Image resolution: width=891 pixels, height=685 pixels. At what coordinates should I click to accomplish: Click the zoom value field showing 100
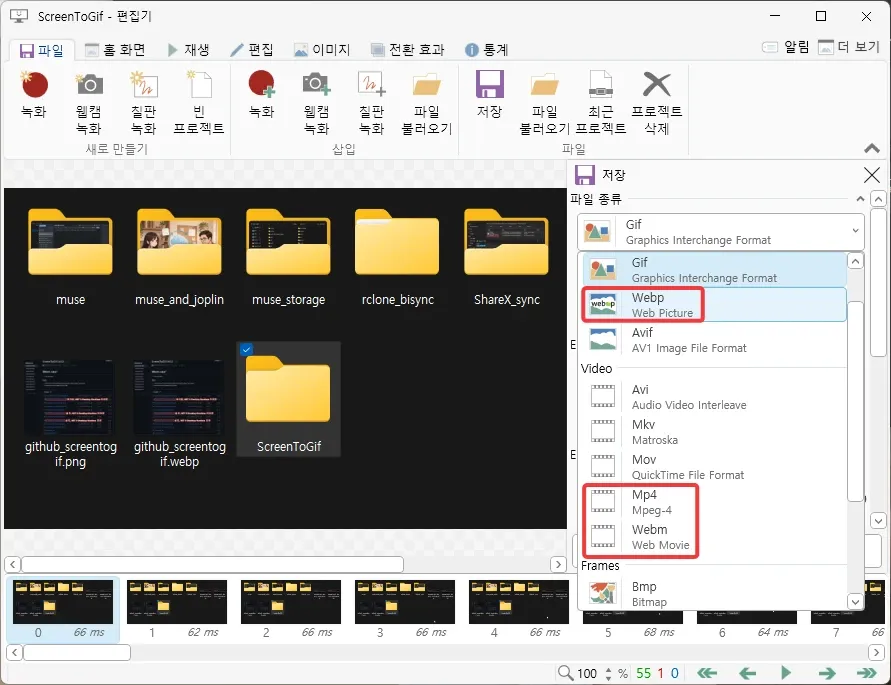click(587, 674)
